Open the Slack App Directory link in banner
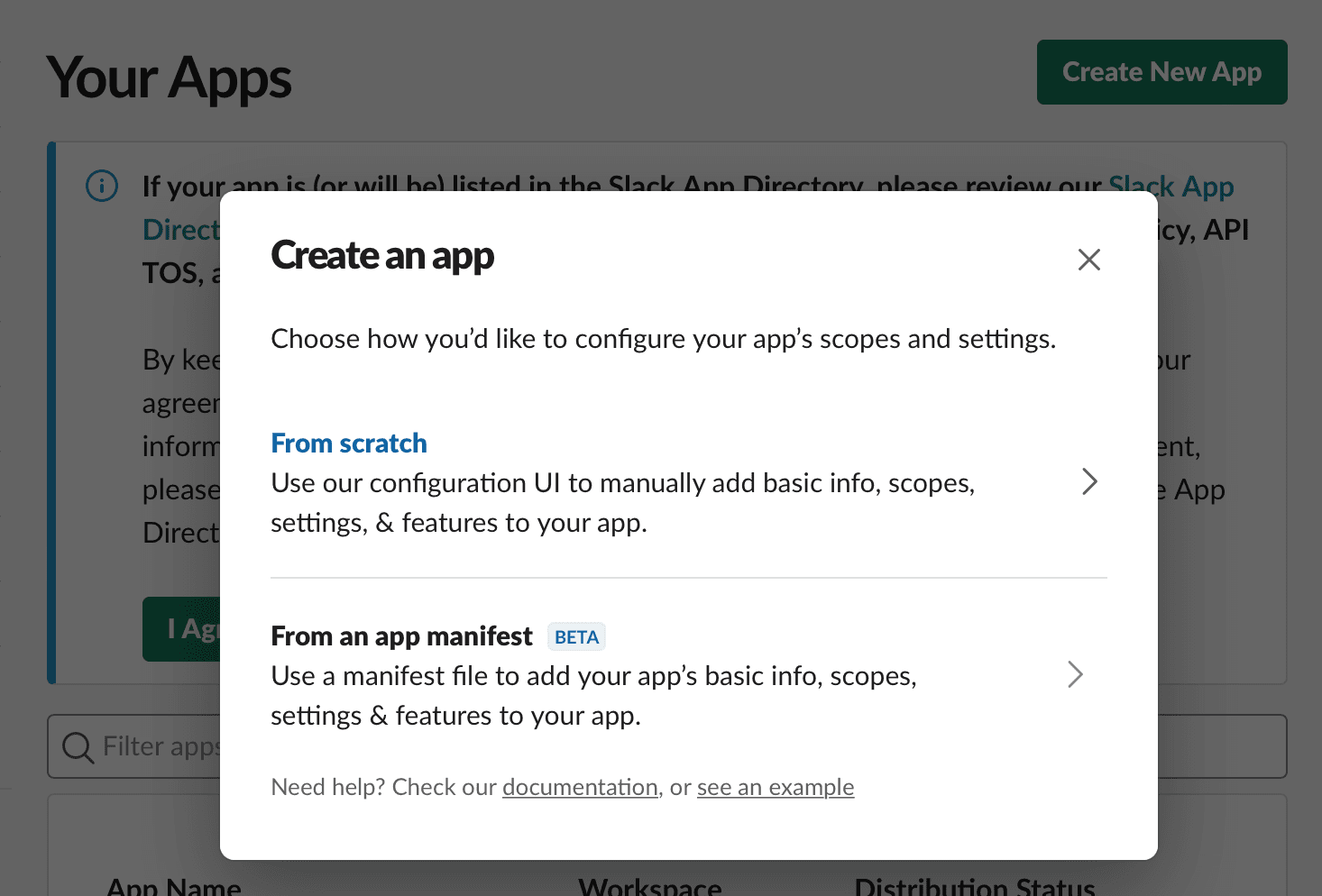This screenshot has height=896, width=1322. (1171, 187)
